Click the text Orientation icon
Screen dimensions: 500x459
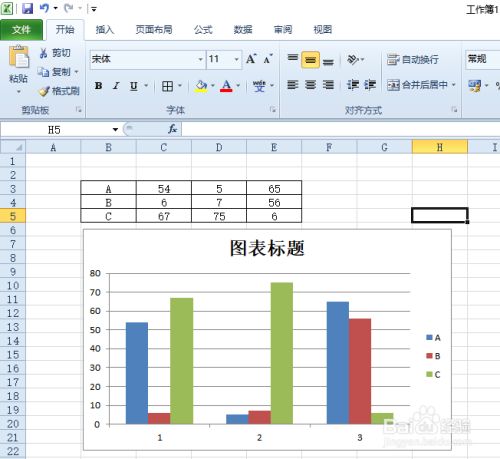[353, 59]
